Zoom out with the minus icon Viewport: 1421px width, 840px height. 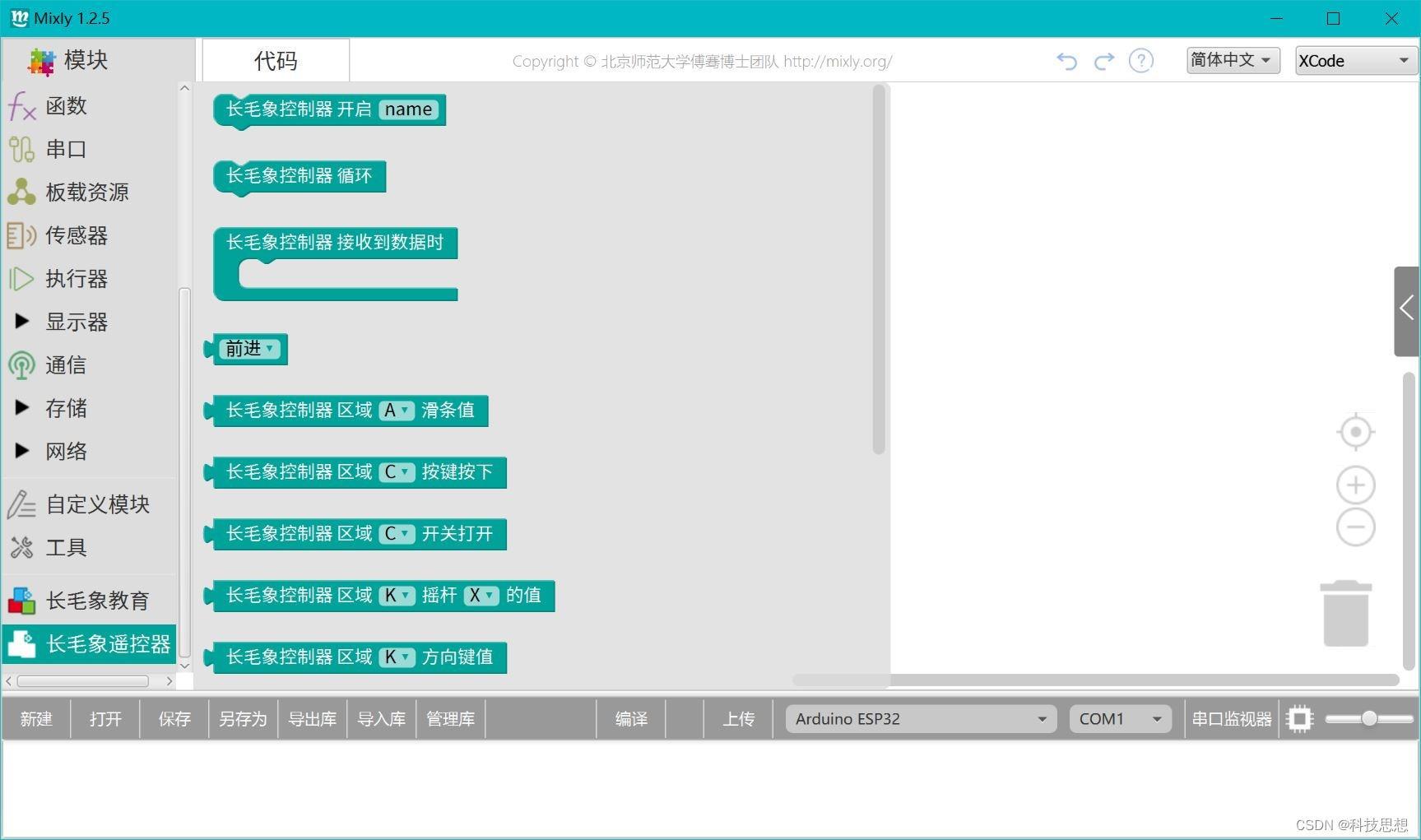pos(1355,527)
